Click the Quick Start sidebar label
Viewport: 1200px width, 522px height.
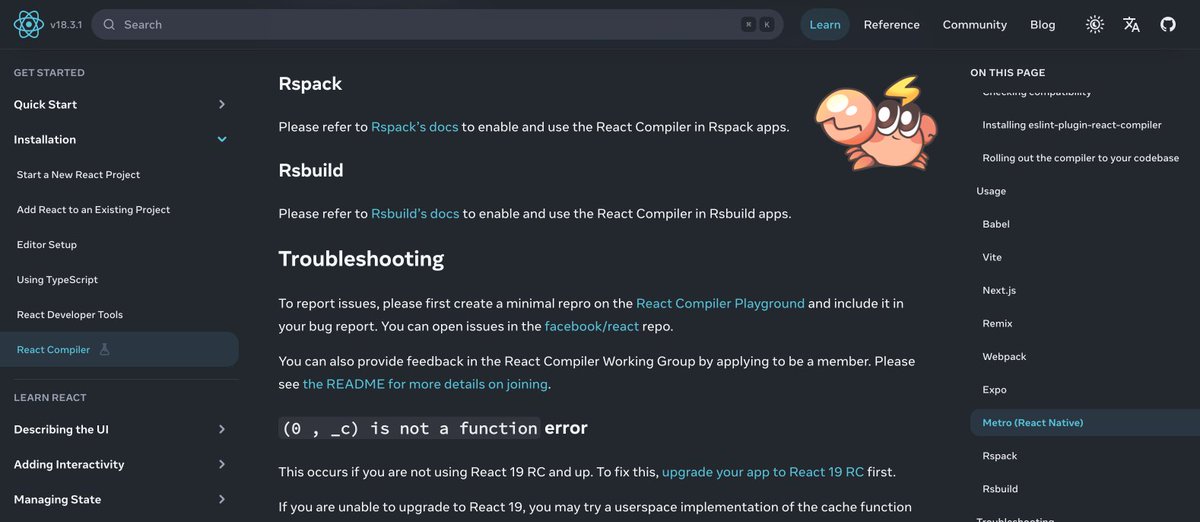(x=45, y=104)
